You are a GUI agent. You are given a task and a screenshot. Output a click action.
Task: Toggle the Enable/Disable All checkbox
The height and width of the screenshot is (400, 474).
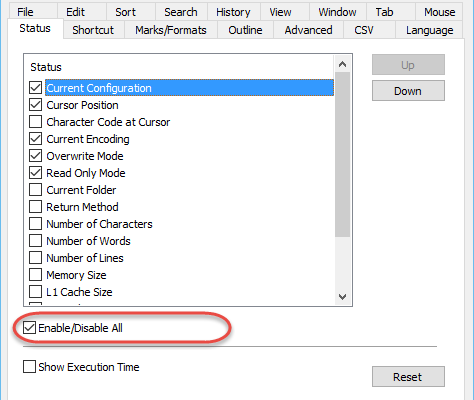tap(29, 328)
